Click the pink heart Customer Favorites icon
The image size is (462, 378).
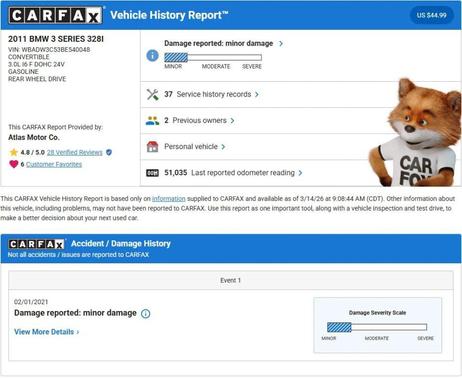pyautogui.click(x=14, y=164)
